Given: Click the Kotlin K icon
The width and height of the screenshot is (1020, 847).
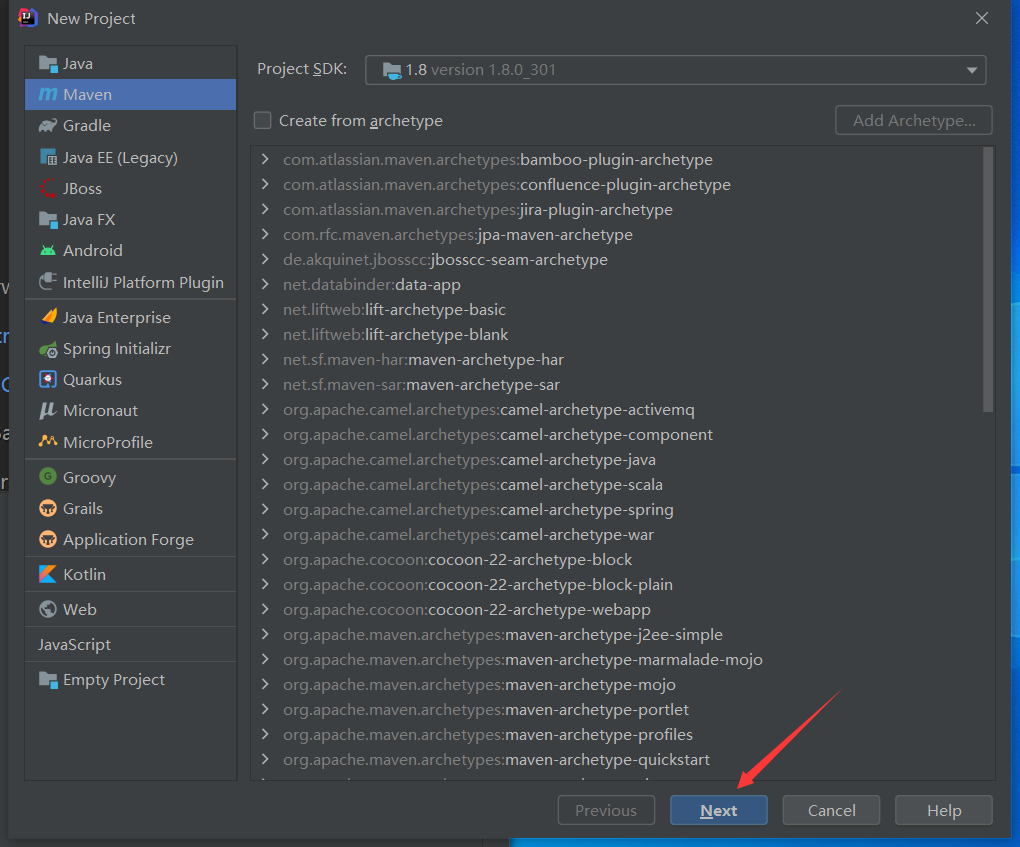Looking at the screenshot, I should point(48,574).
